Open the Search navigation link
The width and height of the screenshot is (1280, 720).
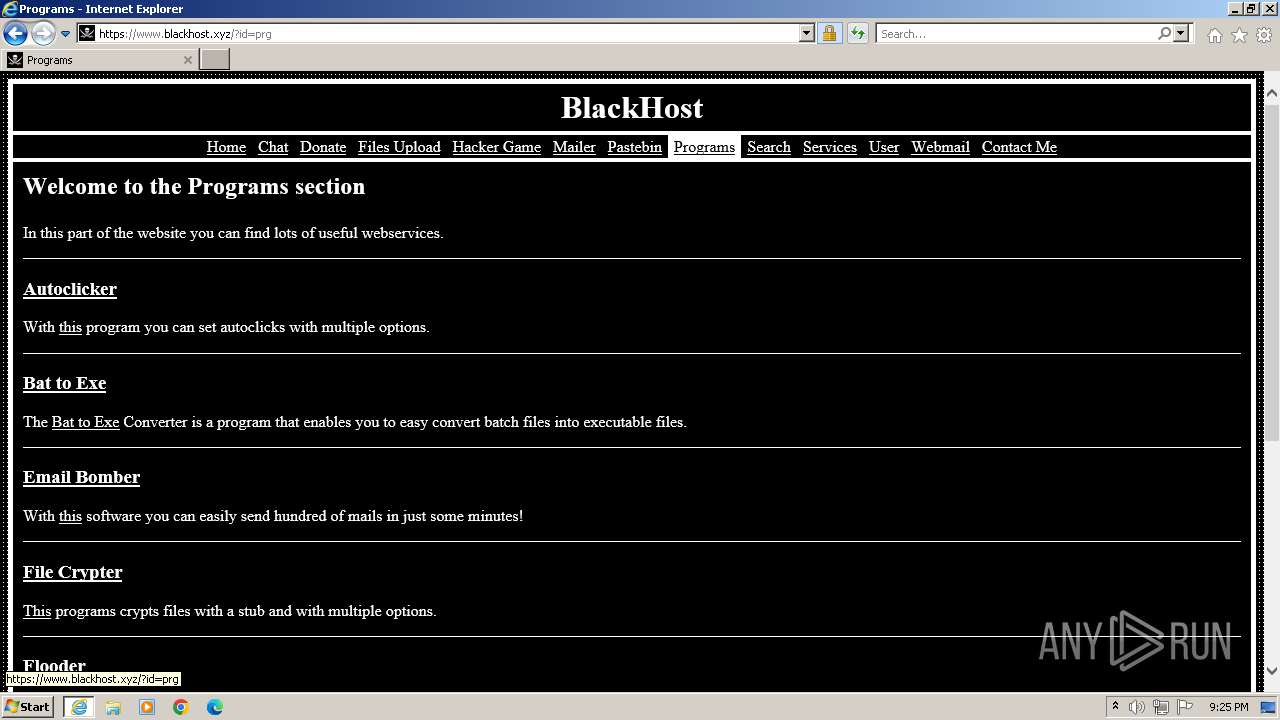click(x=769, y=147)
